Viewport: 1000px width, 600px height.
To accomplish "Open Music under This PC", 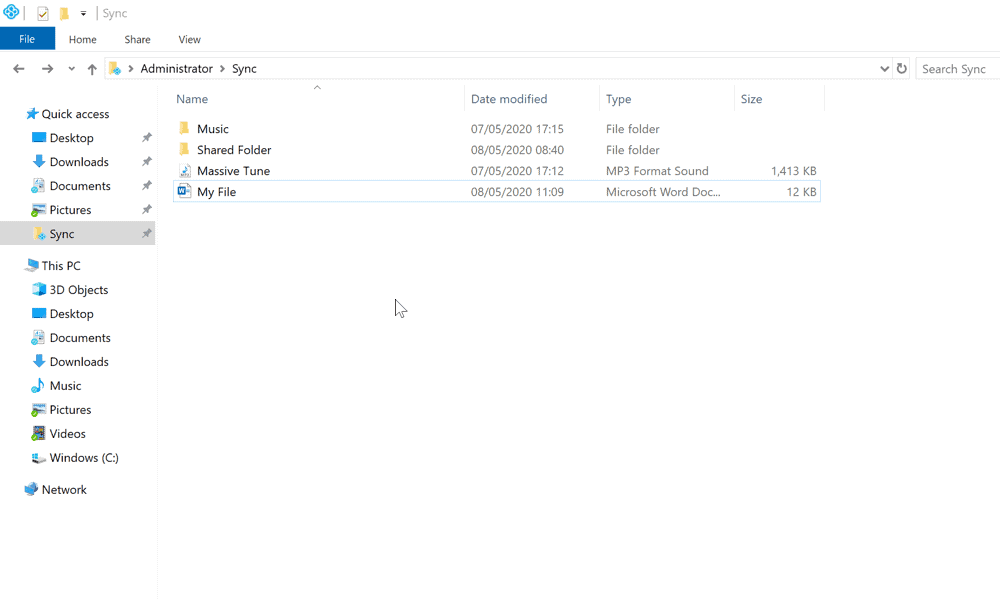I will [x=65, y=386].
